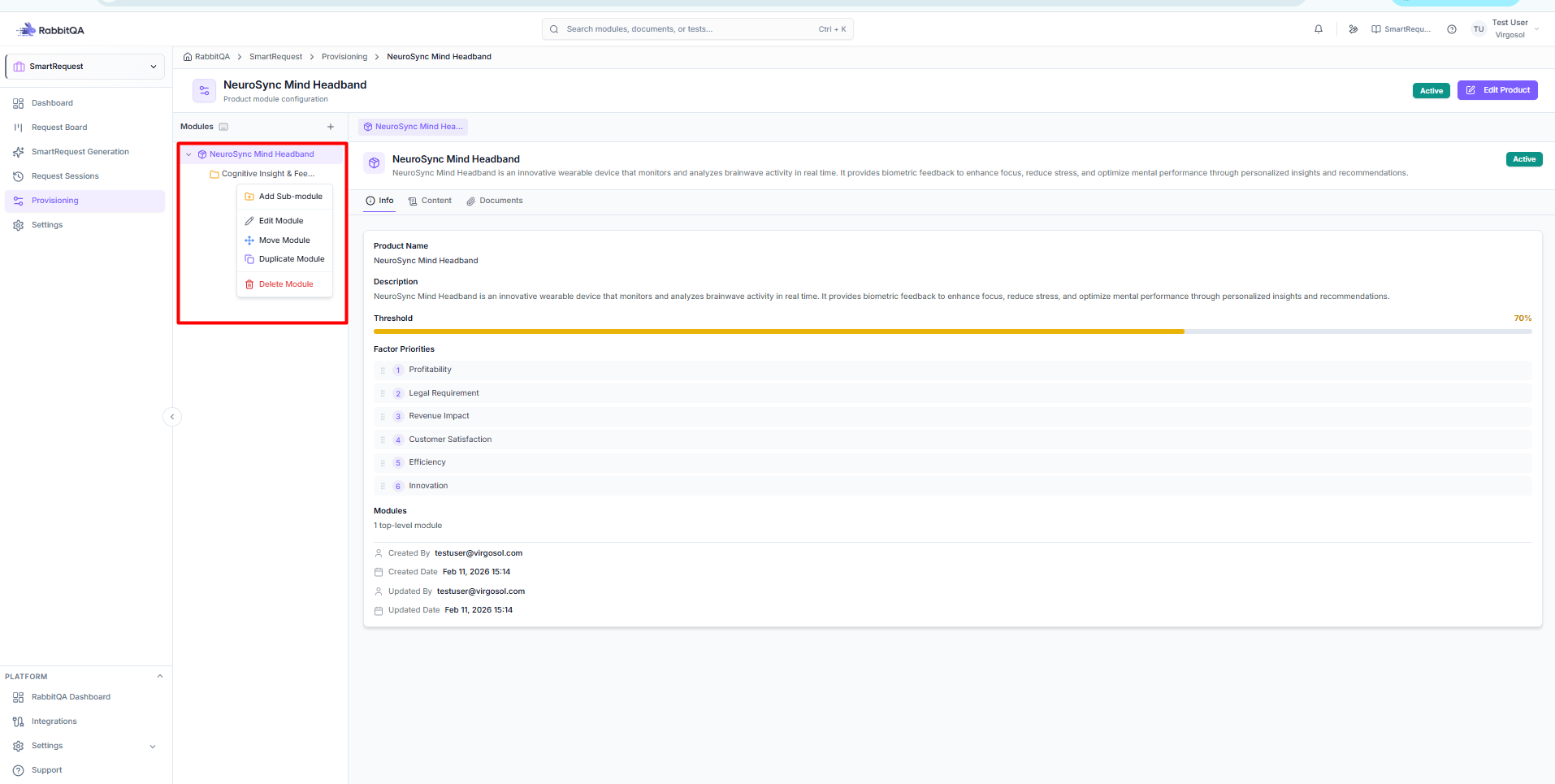The width and height of the screenshot is (1555, 784).
Task: Open RabbitQA Dashboard under Platform
Action: coord(84,697)
